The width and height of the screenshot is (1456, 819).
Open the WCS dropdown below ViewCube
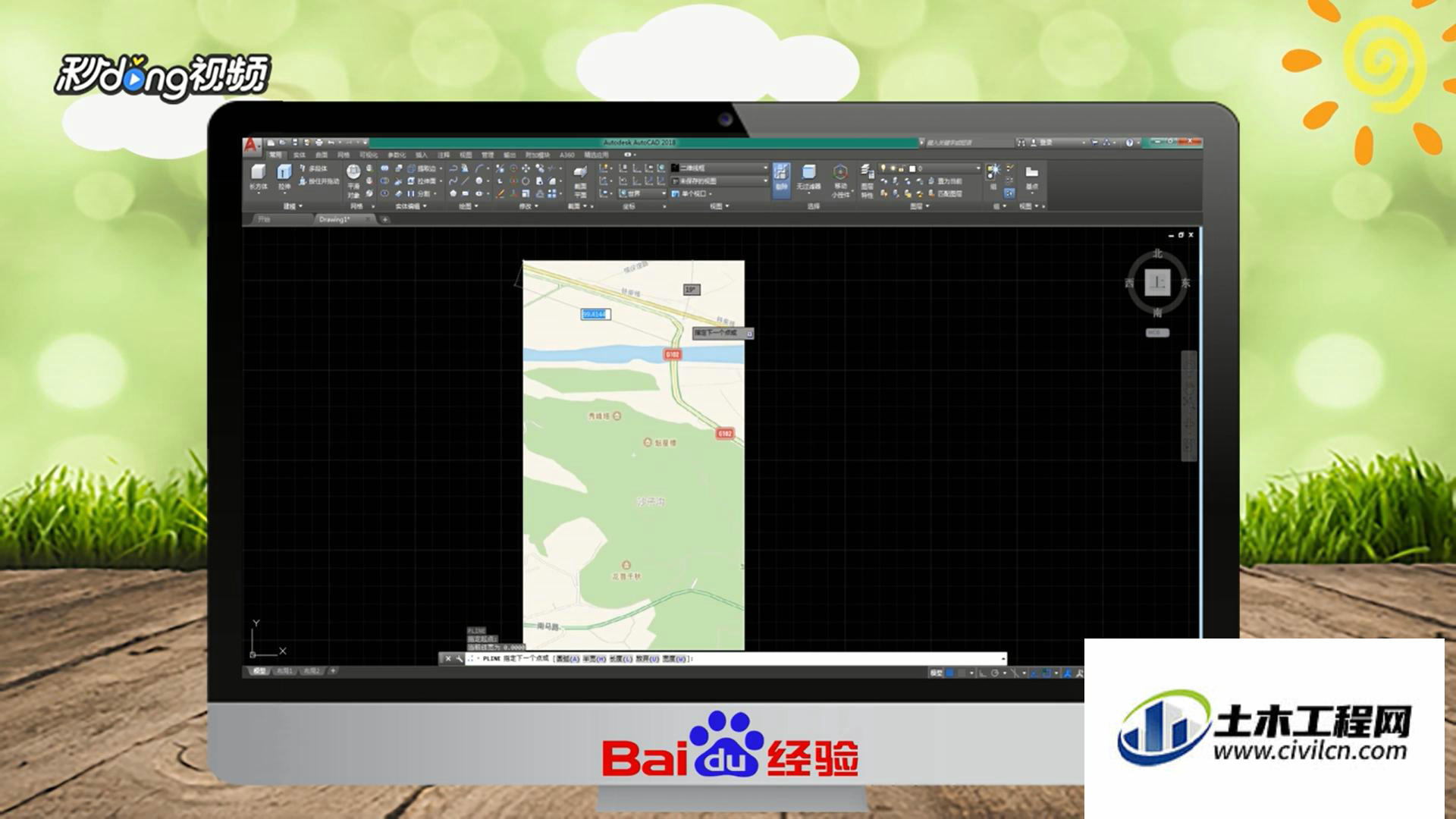1157,333
